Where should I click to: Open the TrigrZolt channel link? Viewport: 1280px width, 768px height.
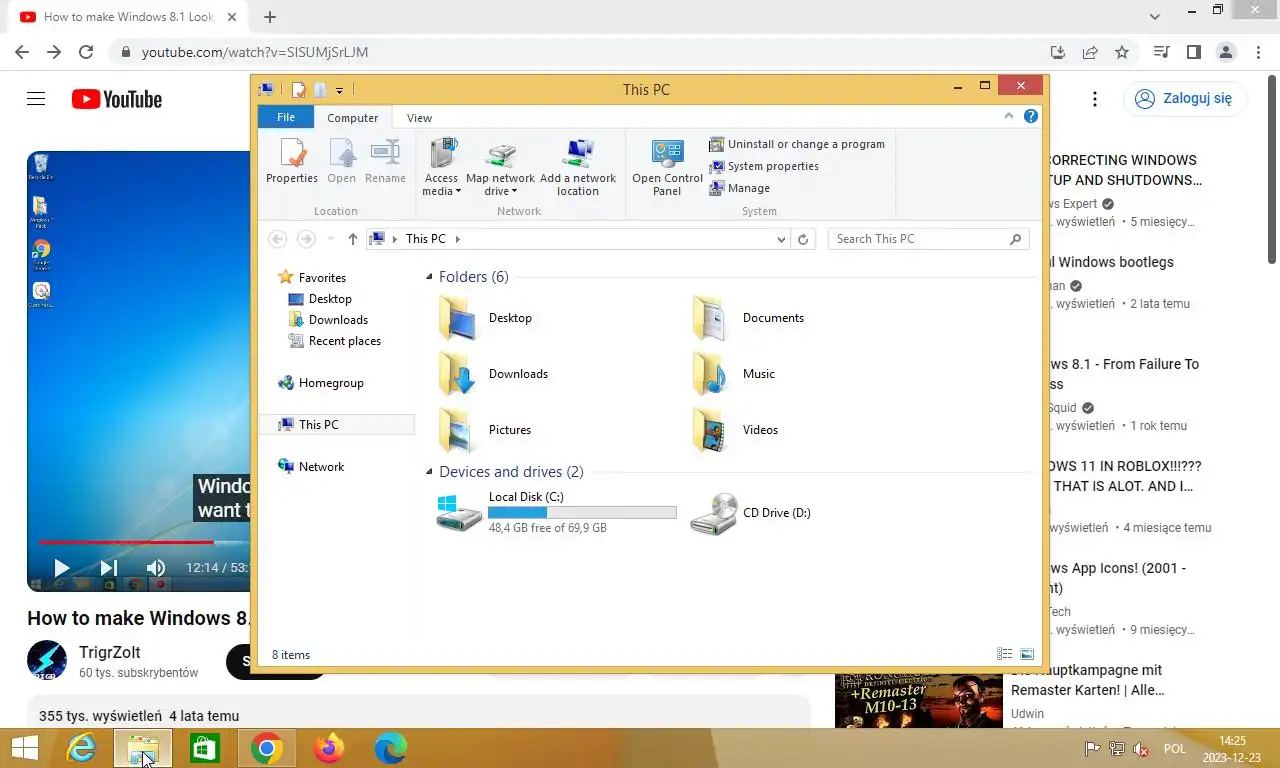(x=110, y=652)
